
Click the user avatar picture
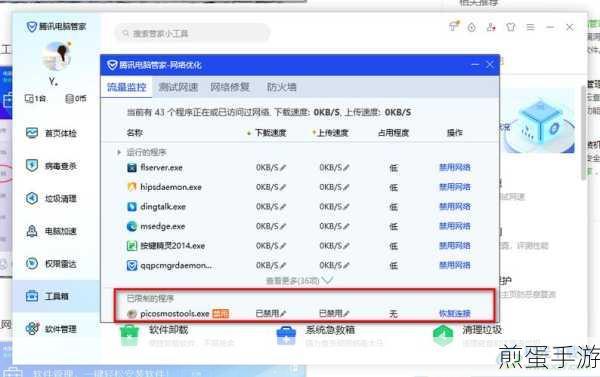pos(57,56)
